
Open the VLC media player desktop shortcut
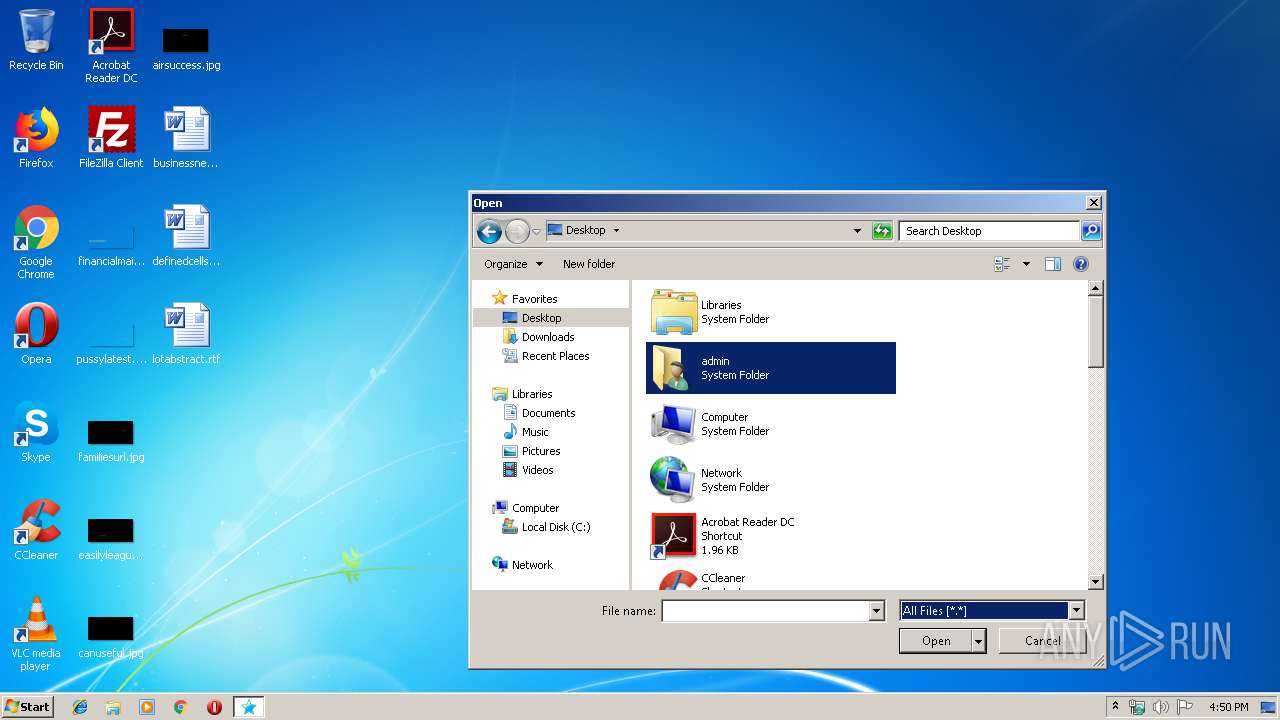pyautogui.click(x=36, y=635)
